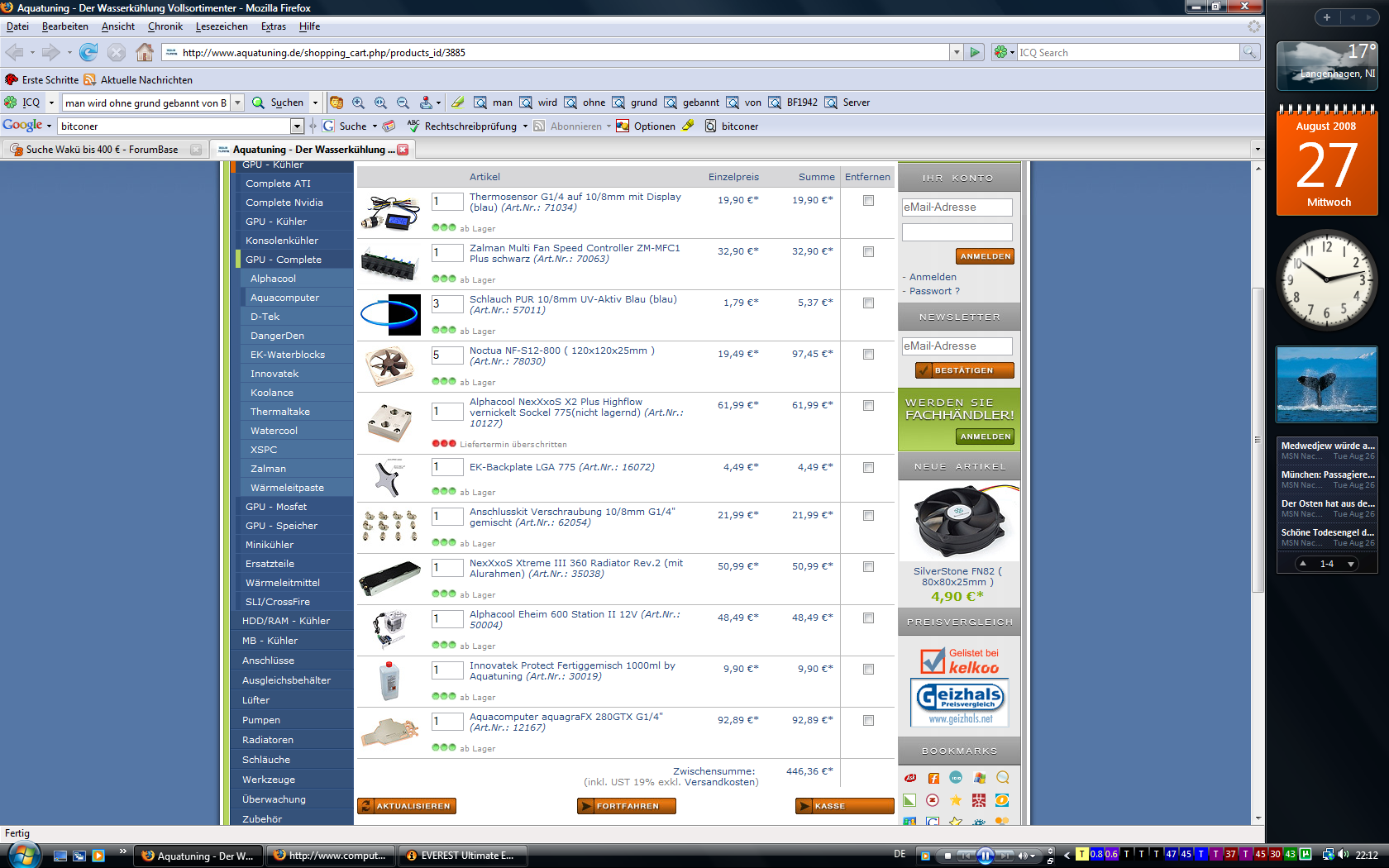This screenshot has width=1389, height=868.
Task: Click the Rechtschreibprüfung spell check button
Action: (461, 126)
